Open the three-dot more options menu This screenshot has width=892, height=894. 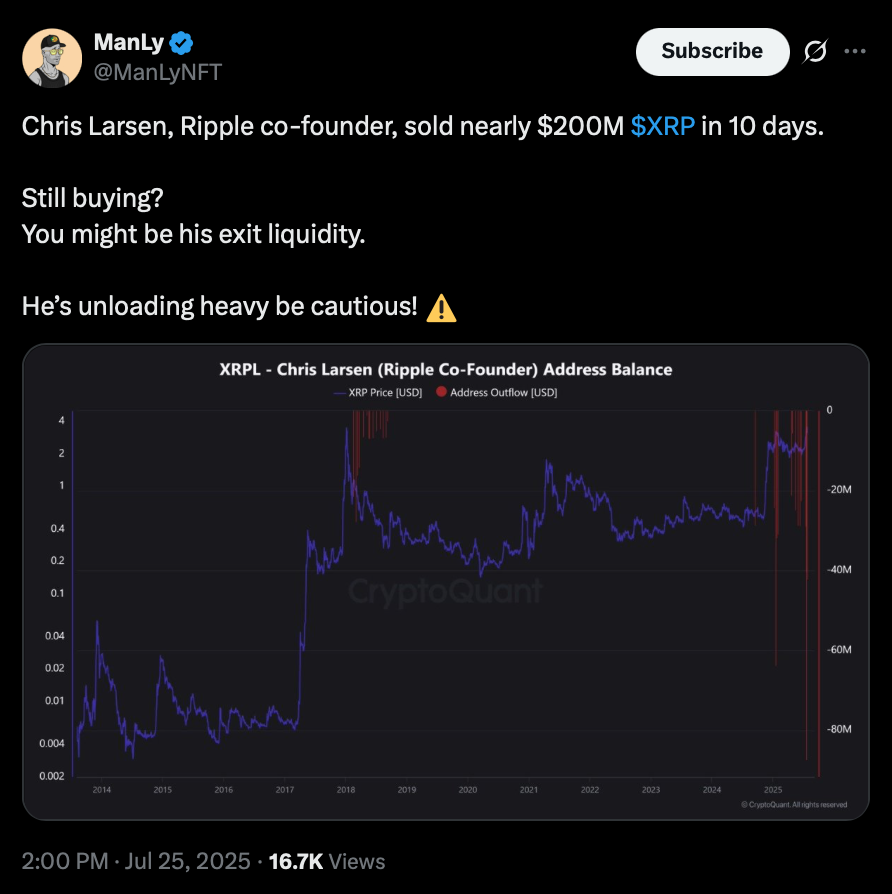click(855, 51)
